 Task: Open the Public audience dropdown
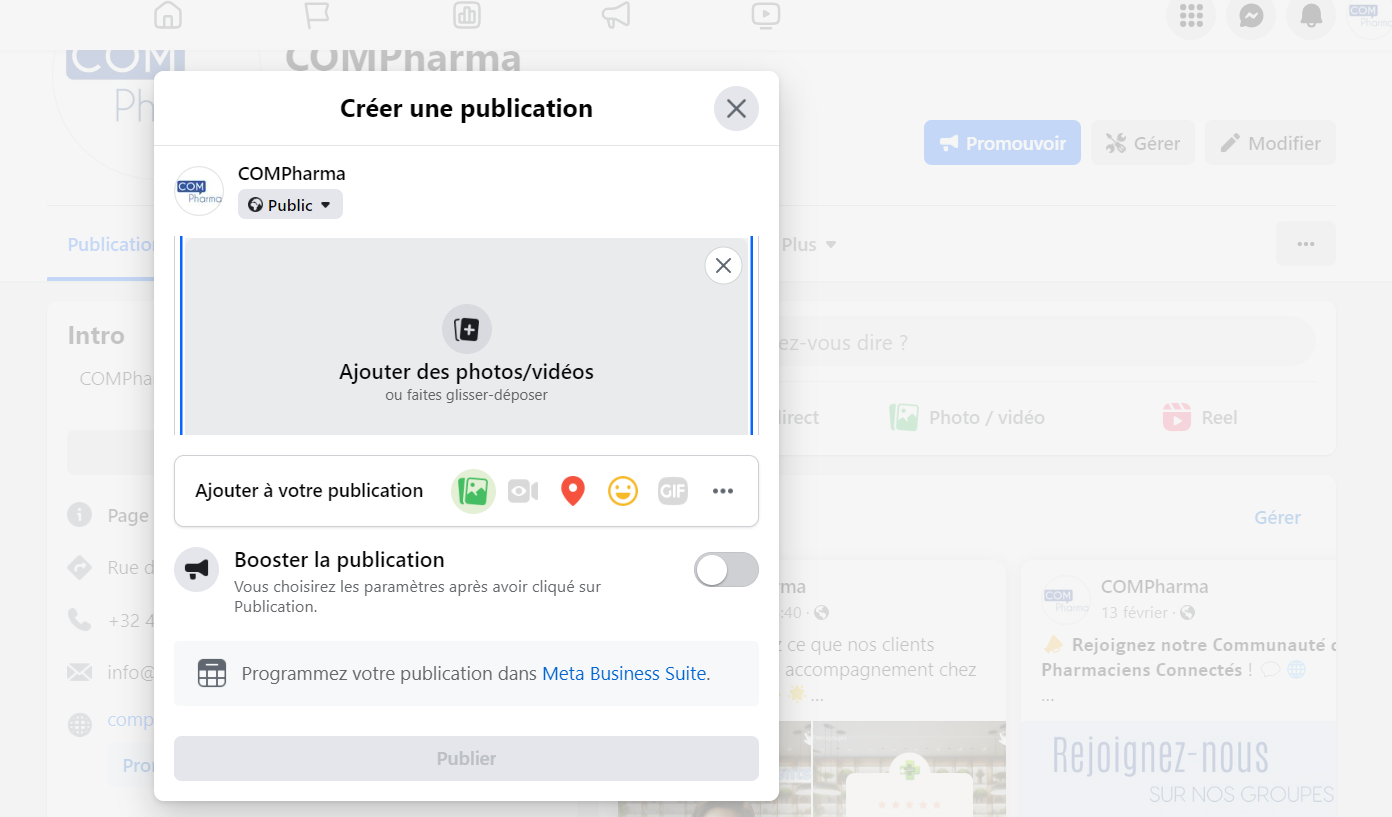[290, 205]
